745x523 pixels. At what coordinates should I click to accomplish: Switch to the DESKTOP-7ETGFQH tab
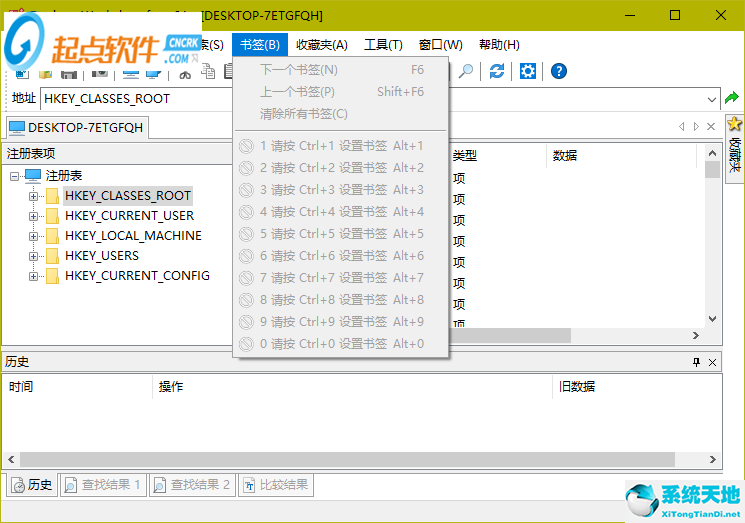[x=76, y=127]
